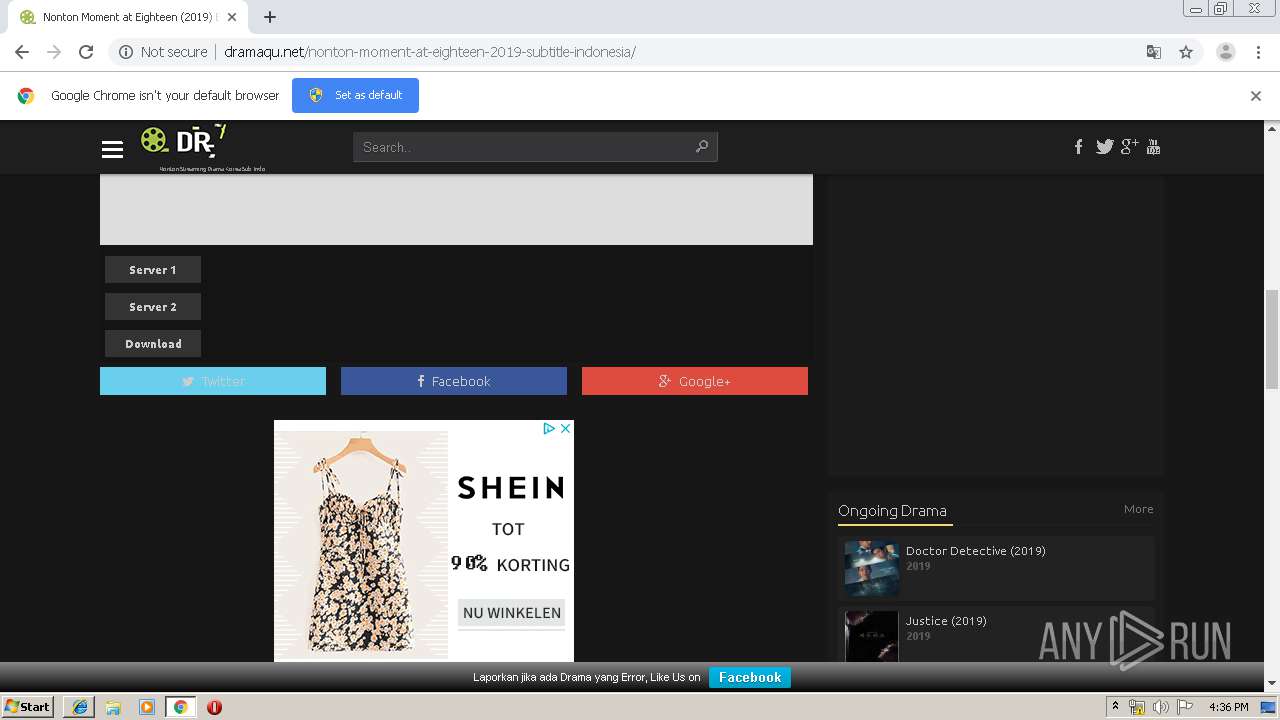
Task: Click the AdChoices triangle icon on the ad
Action: [549, 428]
